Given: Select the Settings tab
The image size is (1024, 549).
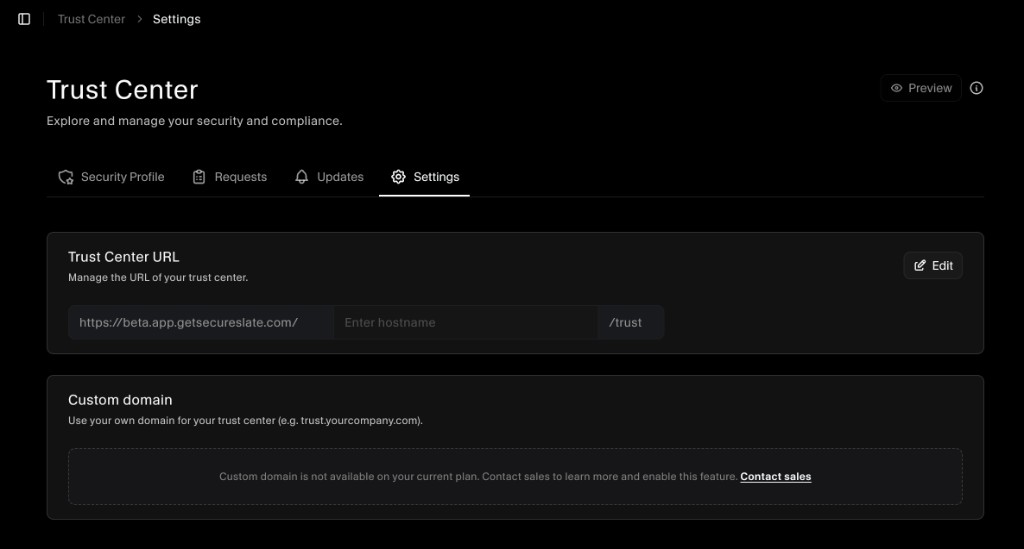Looking at the screenshot, I should click(424, 177).
